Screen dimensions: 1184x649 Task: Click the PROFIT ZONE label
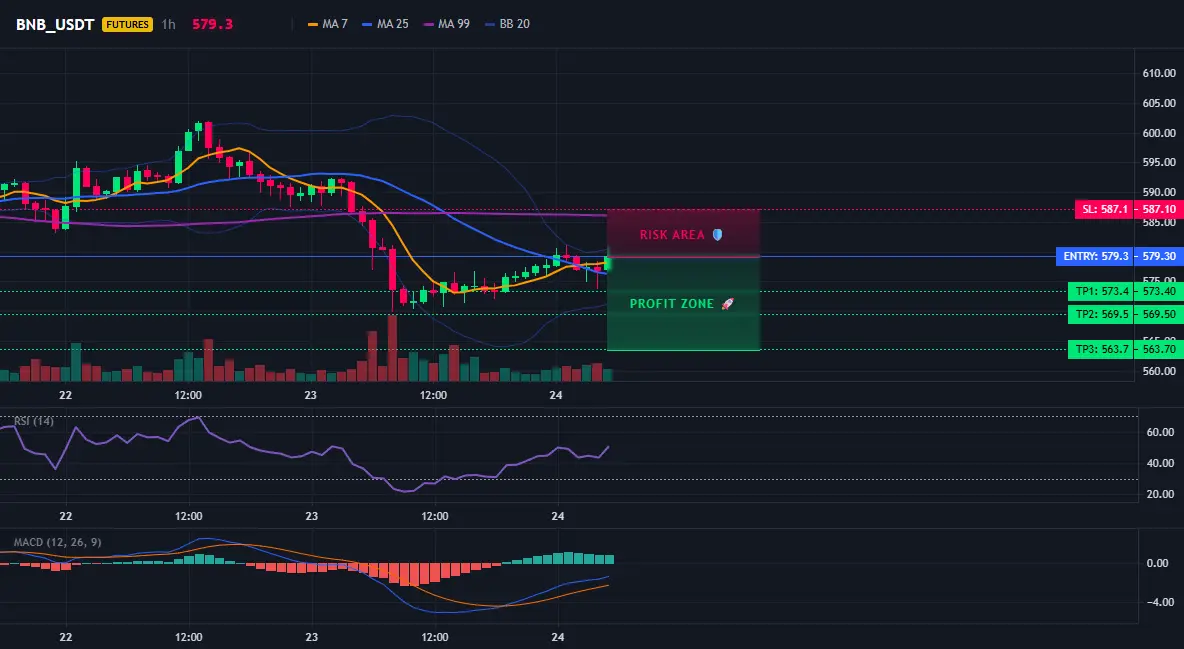click(671, 304)
